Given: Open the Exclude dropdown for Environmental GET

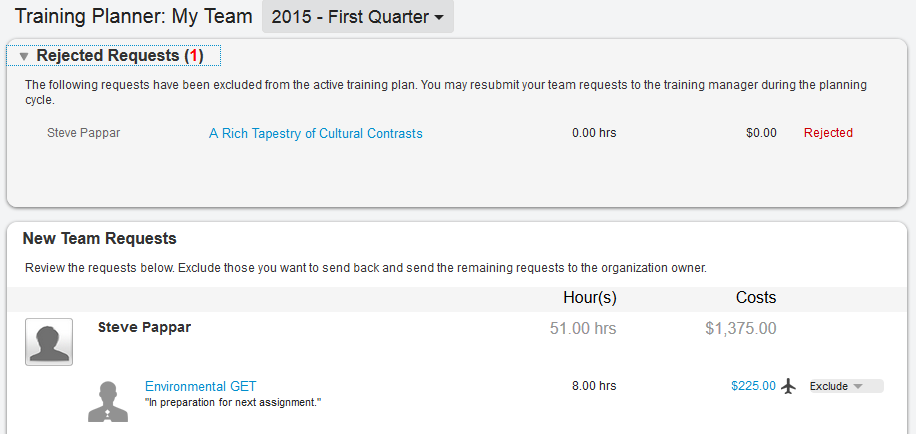Looking at the screenshot, I should 844,386.
